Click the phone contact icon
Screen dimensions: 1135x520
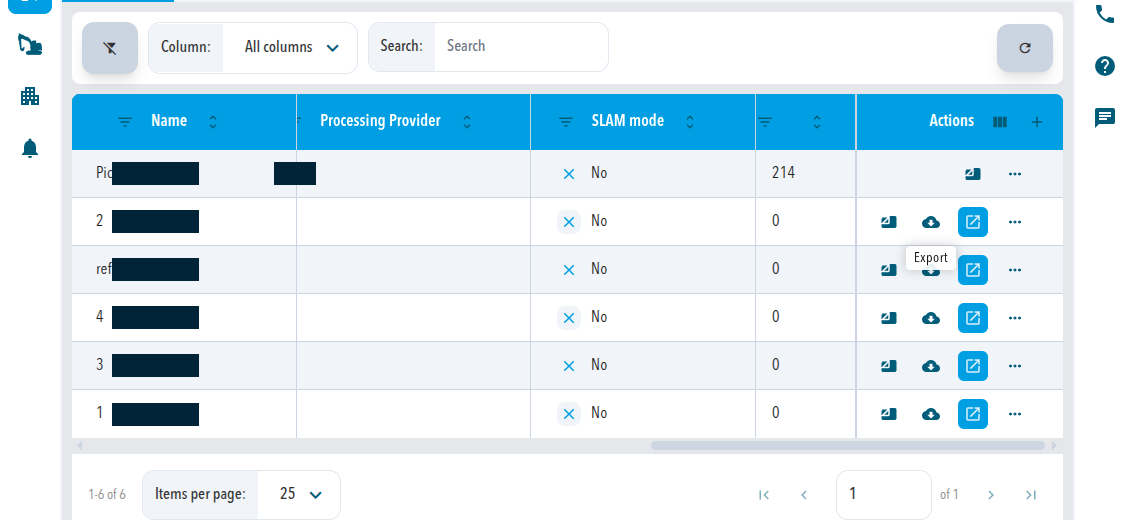(x=1105, y=14)
